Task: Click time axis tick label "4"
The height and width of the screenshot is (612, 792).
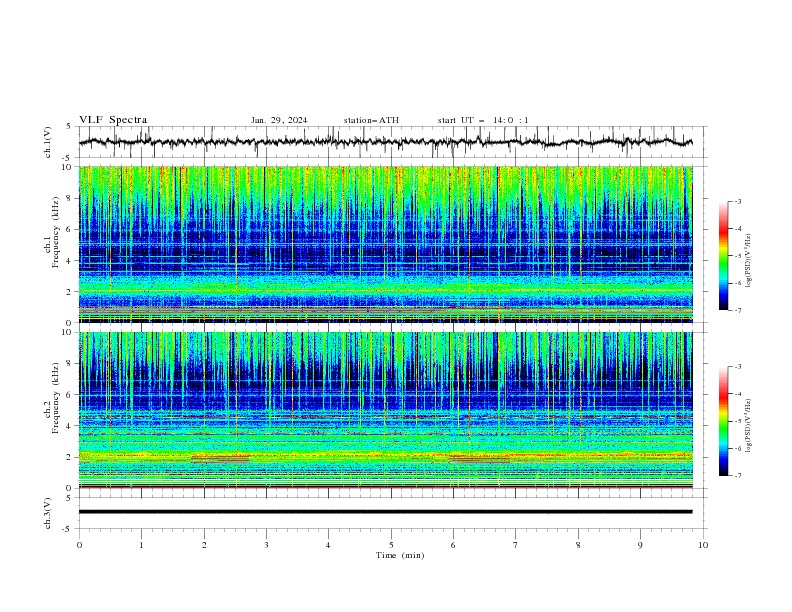Action: [329, 545]
